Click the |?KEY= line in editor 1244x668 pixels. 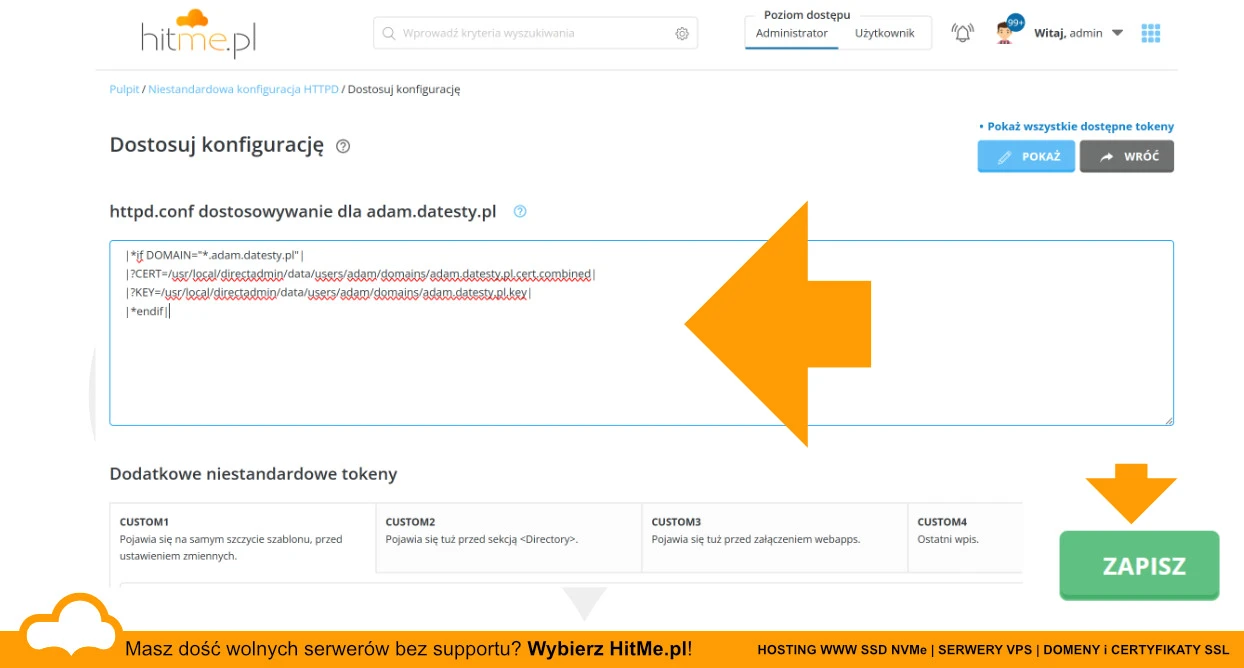point(328,292)
